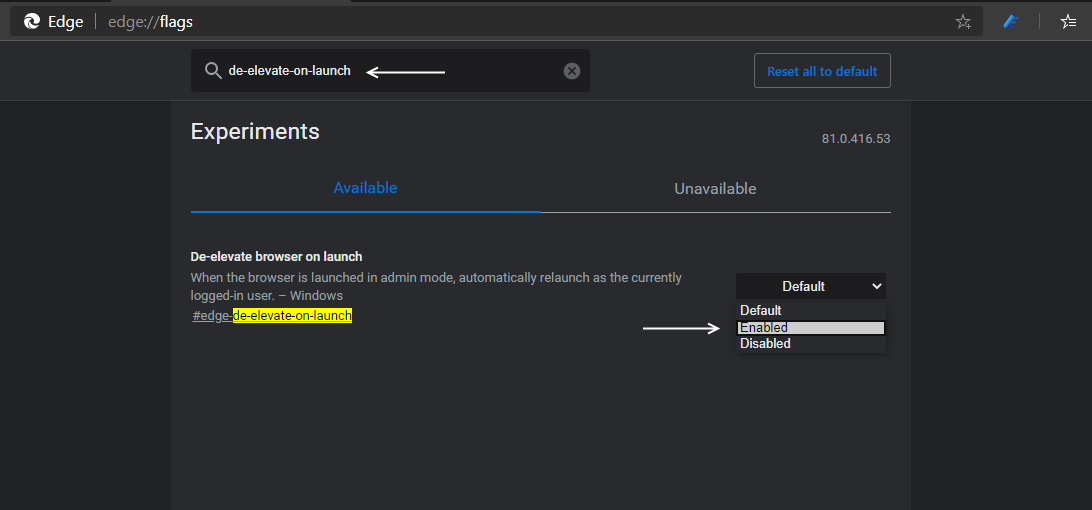This screenshot has width=1092, height=510.
Task: Switch to the Available tab
Action: [365, 188]
